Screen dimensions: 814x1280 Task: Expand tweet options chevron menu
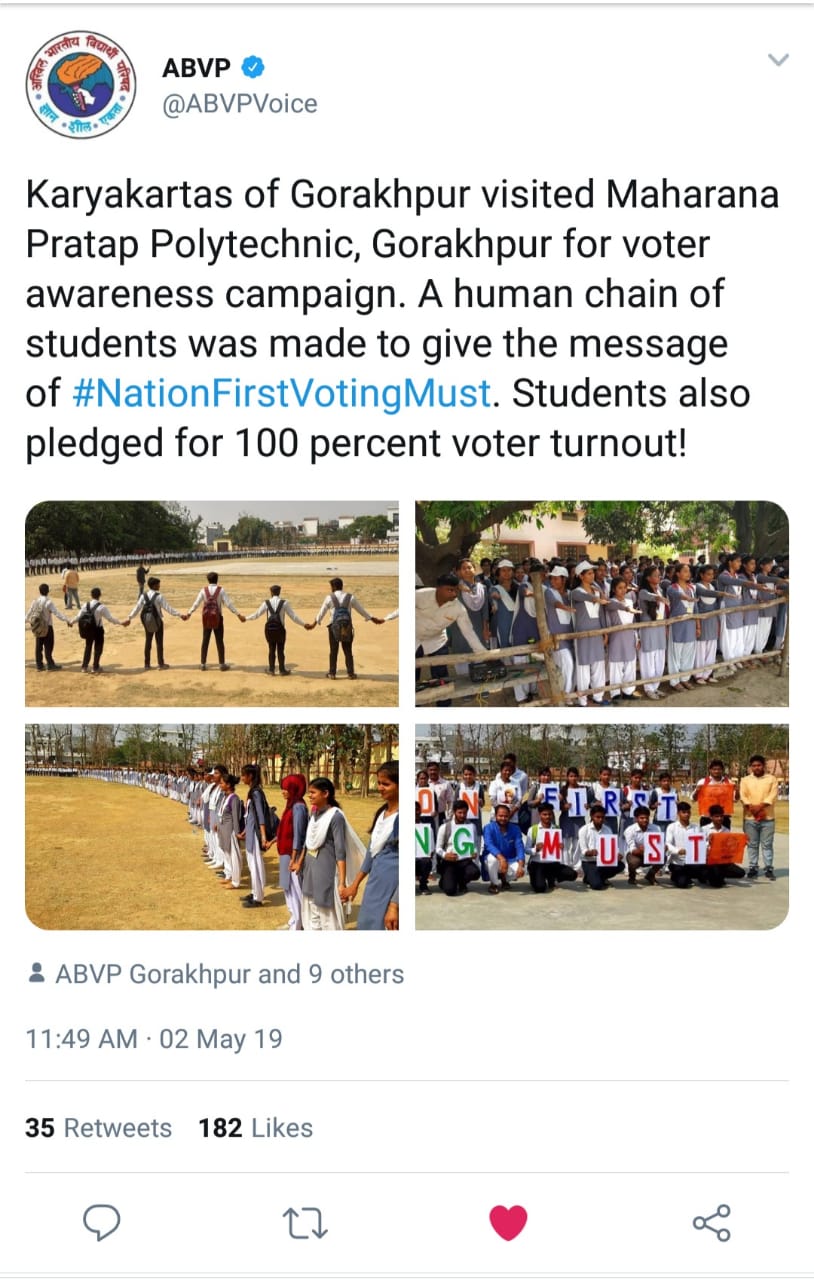(x=778, y=60)
